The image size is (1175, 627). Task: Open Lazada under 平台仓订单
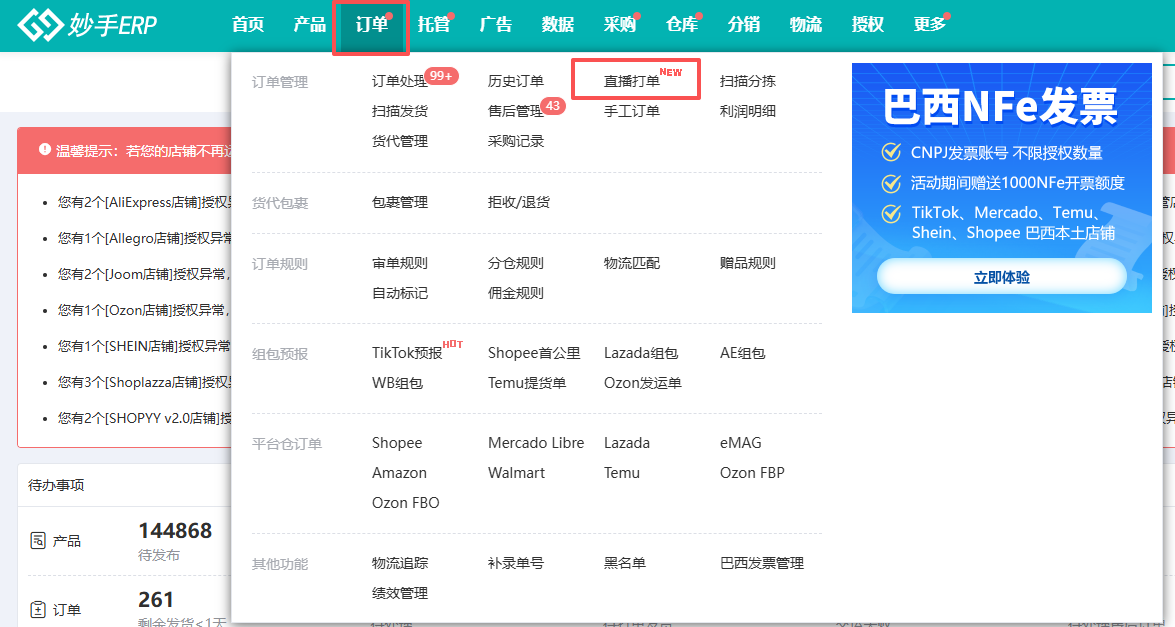(x=626, y=443)
